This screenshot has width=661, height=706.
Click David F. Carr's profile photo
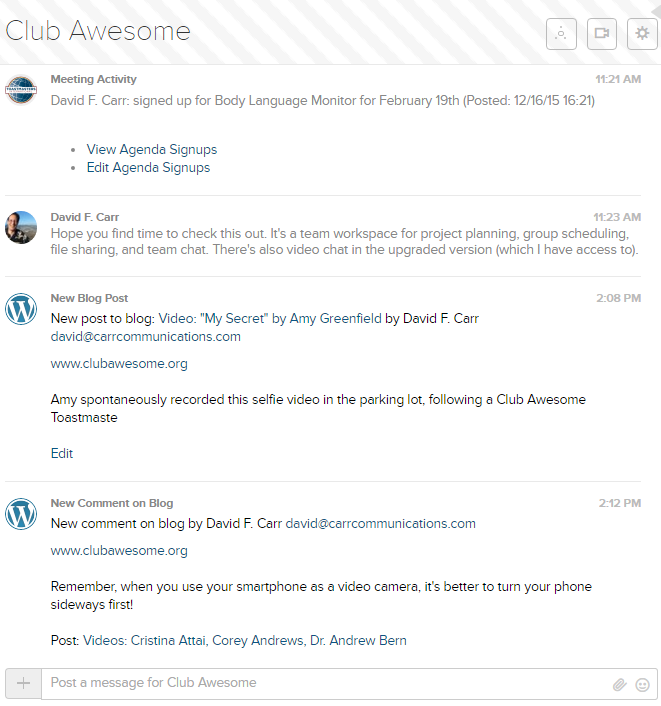21,227
